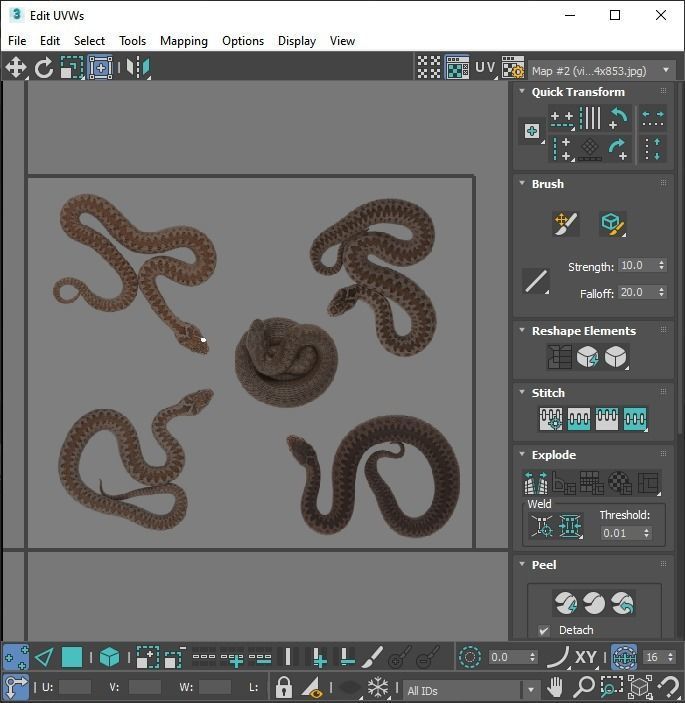
Task: Collapse the Explode rollout
Action: [x=522, y=454]
